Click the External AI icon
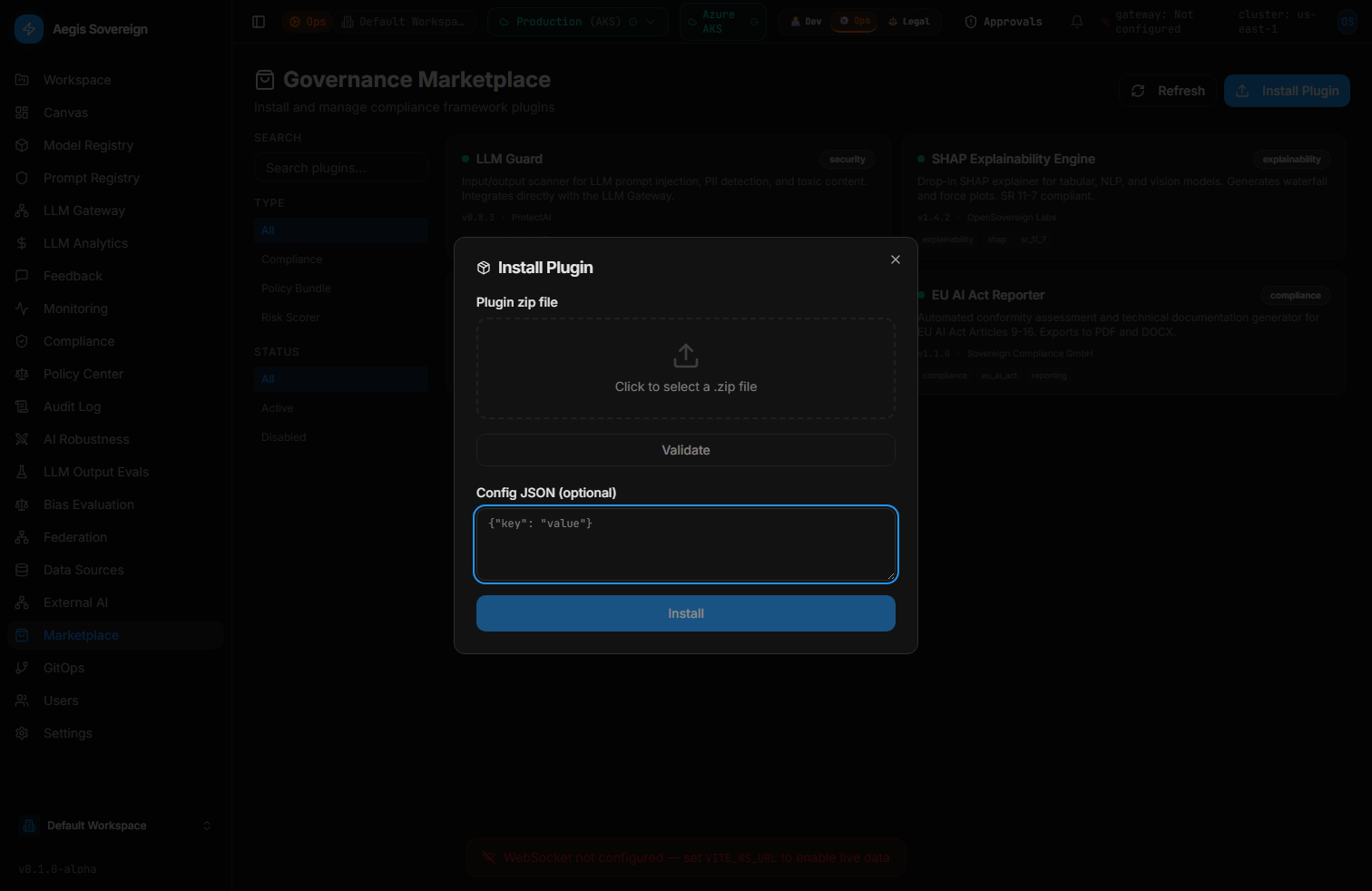 (x=22, y=602)
